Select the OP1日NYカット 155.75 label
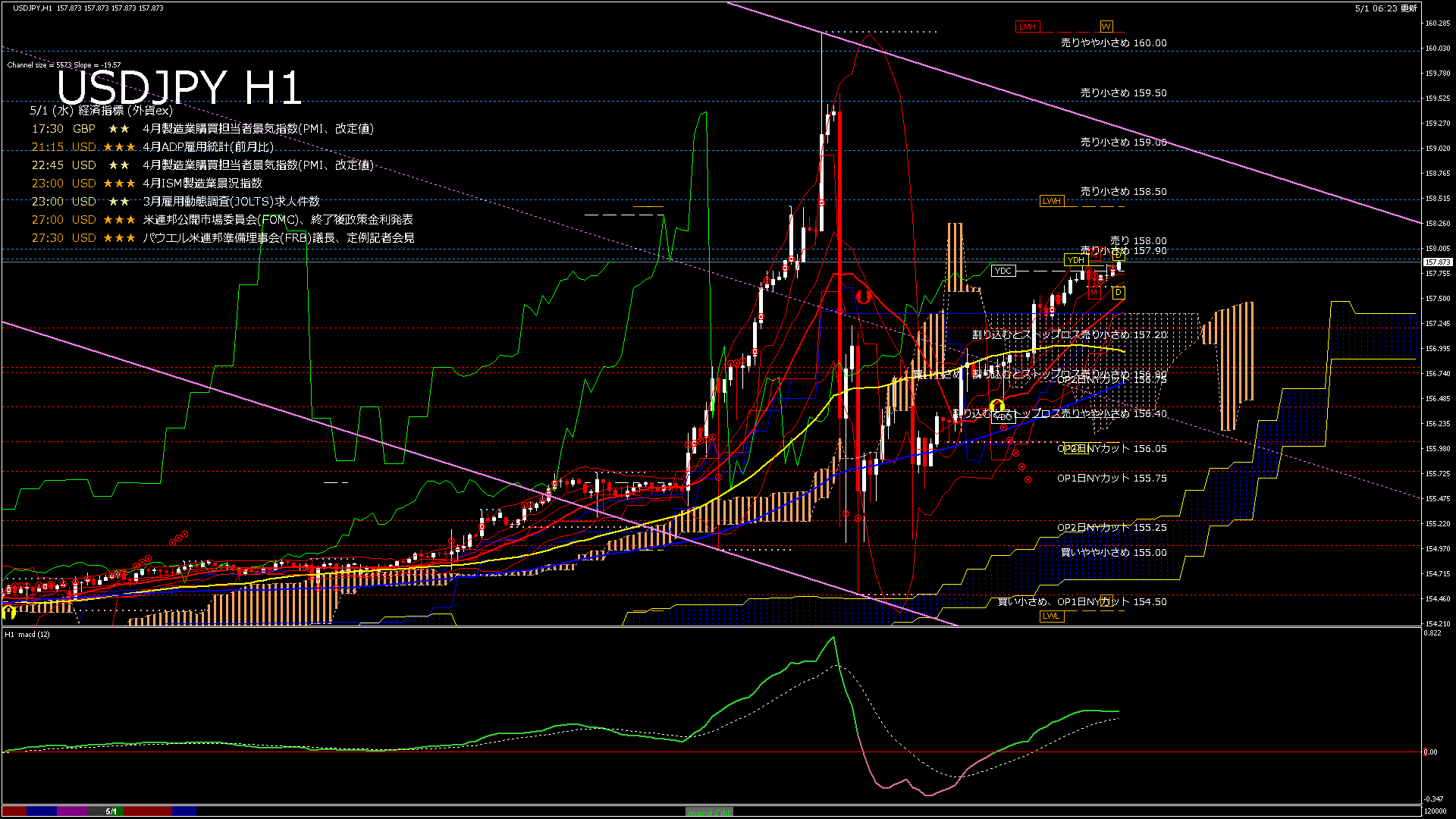Screen dimensions: 1456x819 [x=1112, y=479]
